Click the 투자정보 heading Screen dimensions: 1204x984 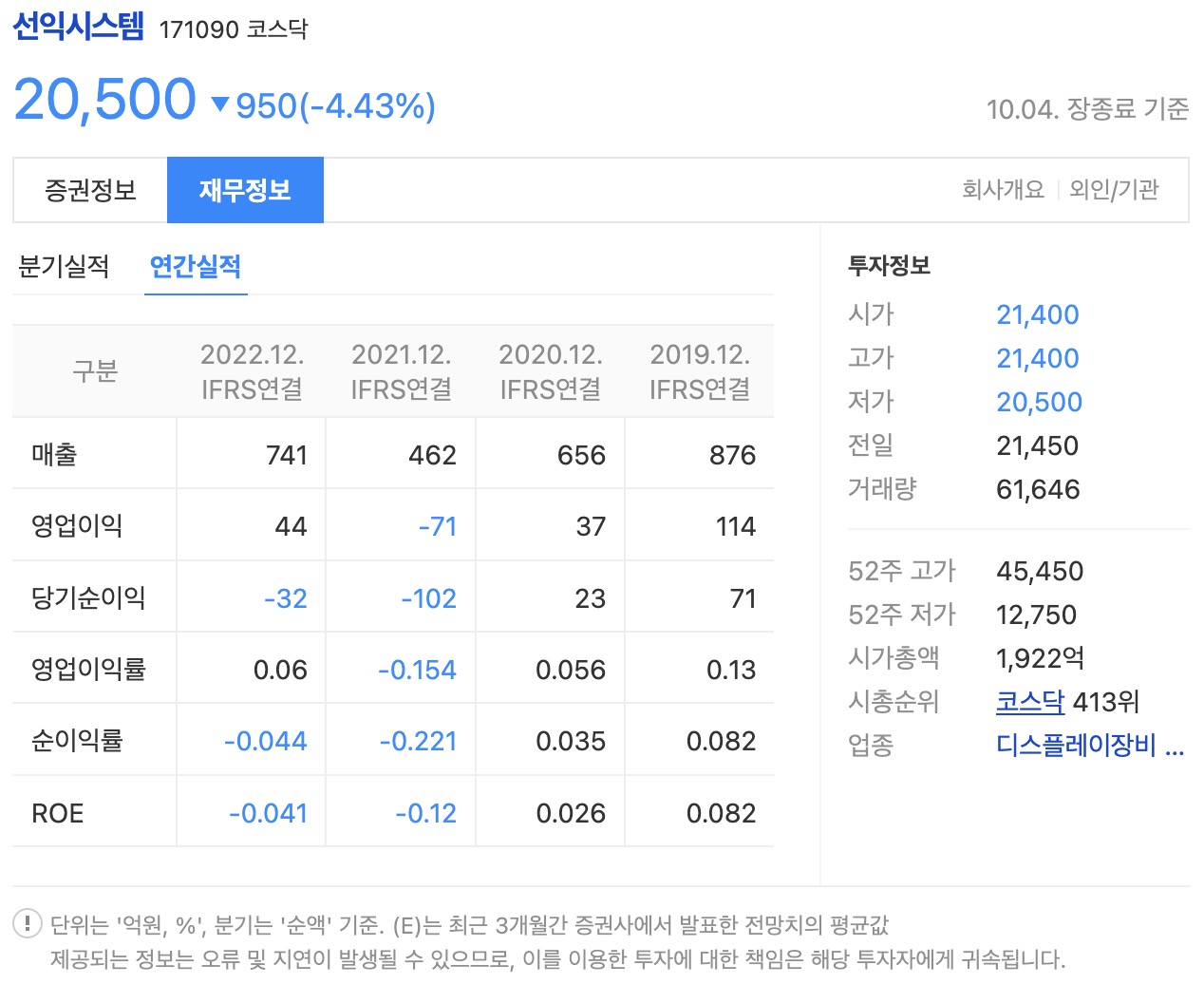point(889,266)
